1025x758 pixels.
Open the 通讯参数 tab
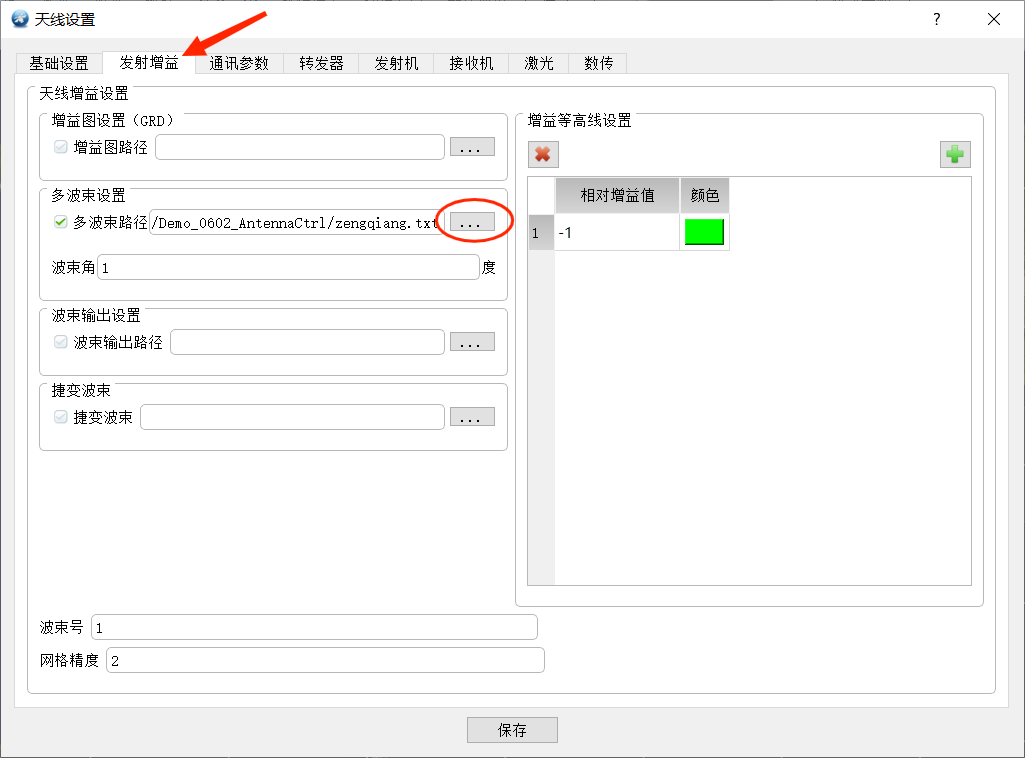239,63
